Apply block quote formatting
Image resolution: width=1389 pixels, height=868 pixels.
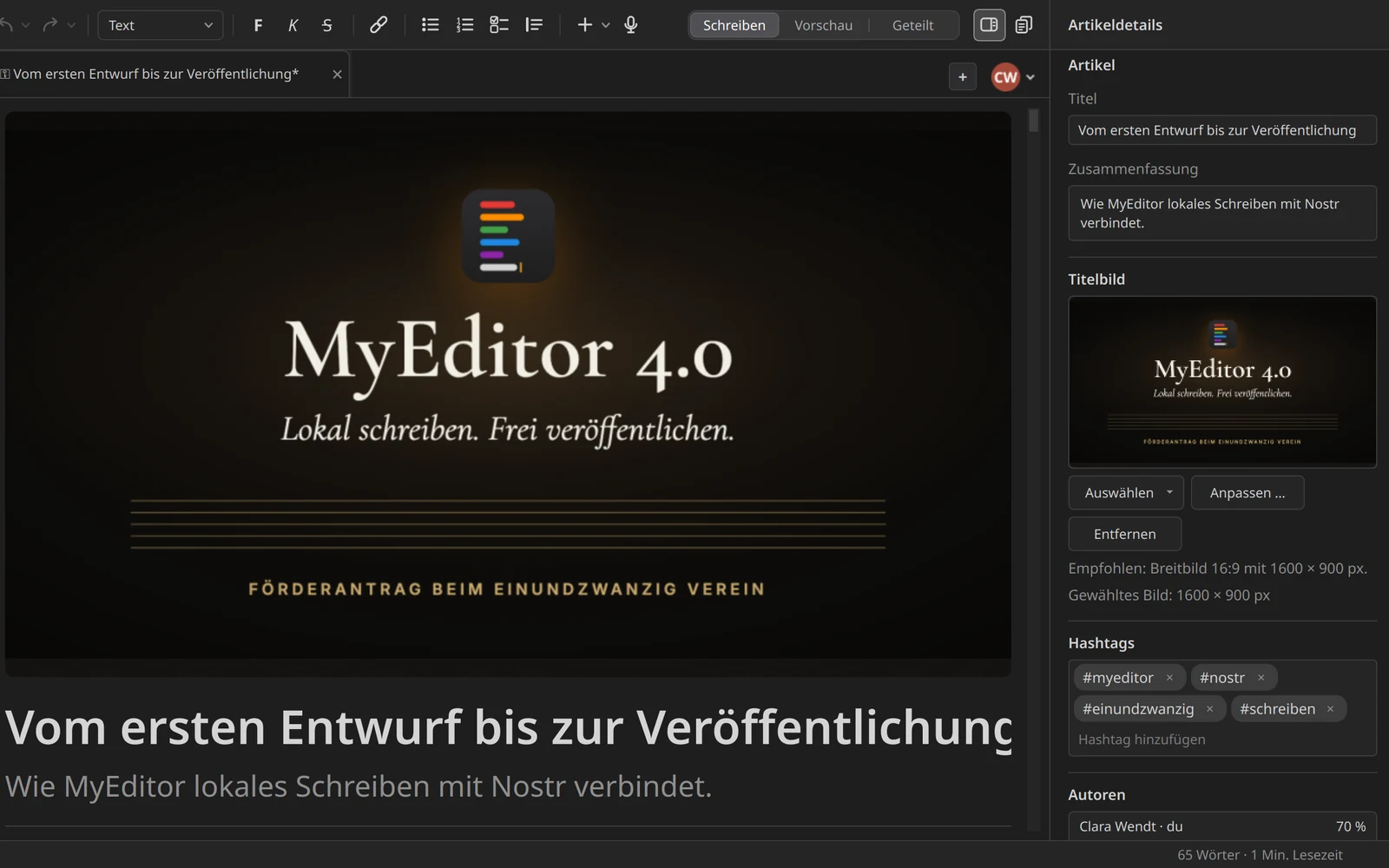pyautogui.click(x=534, y=25)
